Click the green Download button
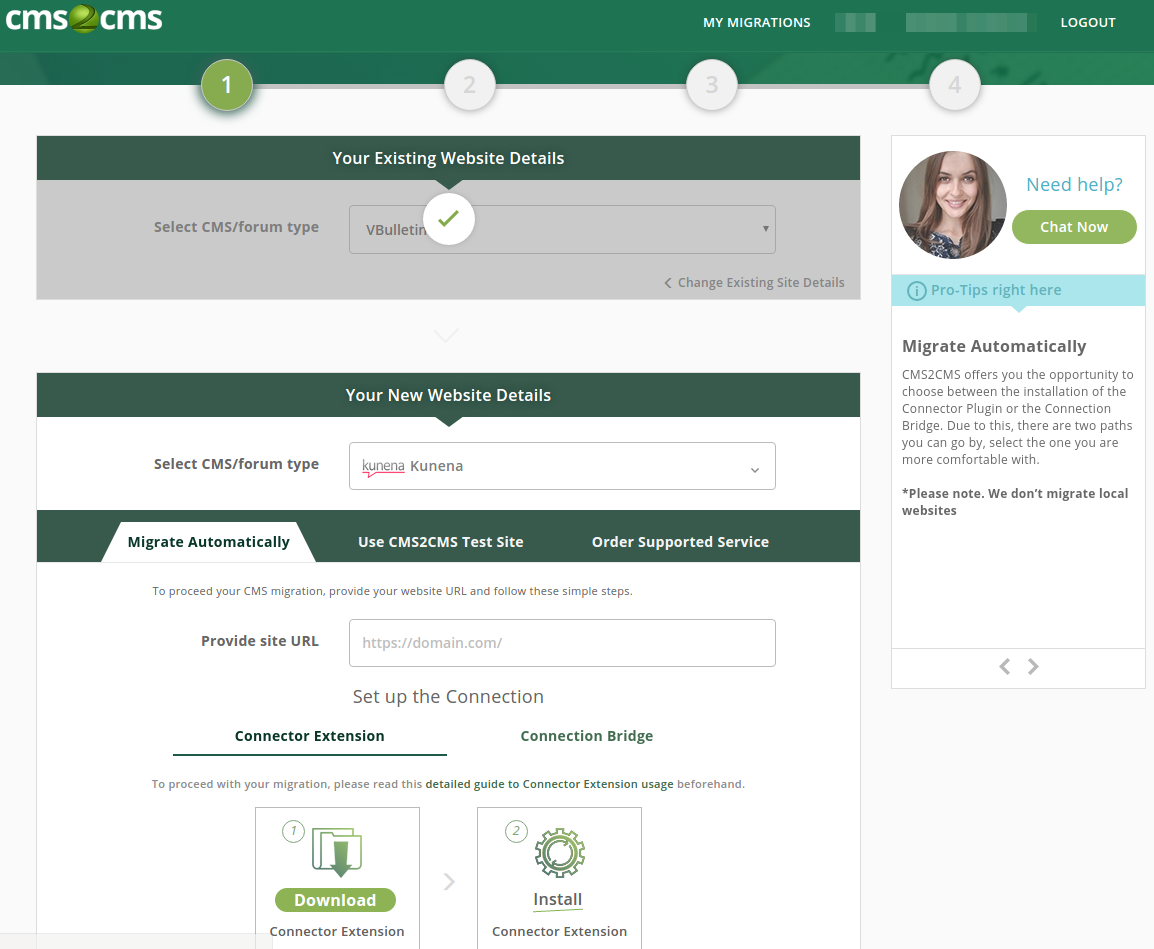The width and height of the screenshot is (1154, 949). [335, 900]
